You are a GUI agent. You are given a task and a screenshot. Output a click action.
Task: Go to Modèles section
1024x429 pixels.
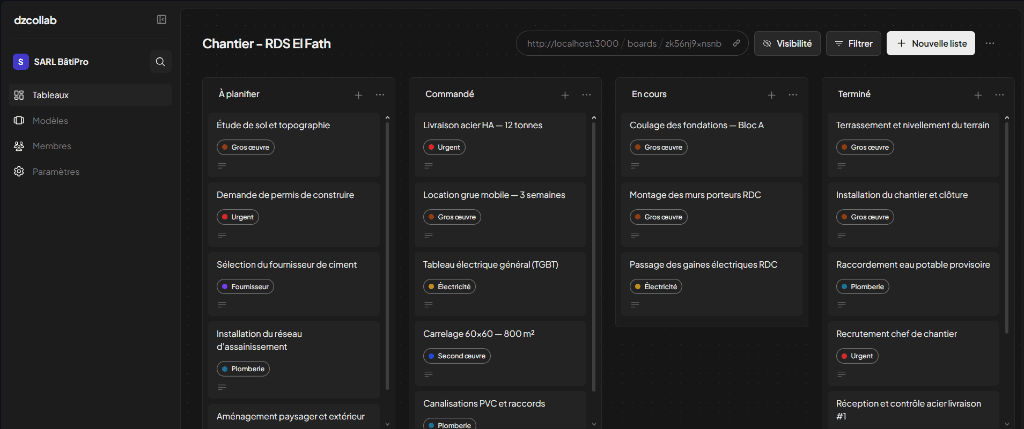pyautogui.click(x=91, y=121)
